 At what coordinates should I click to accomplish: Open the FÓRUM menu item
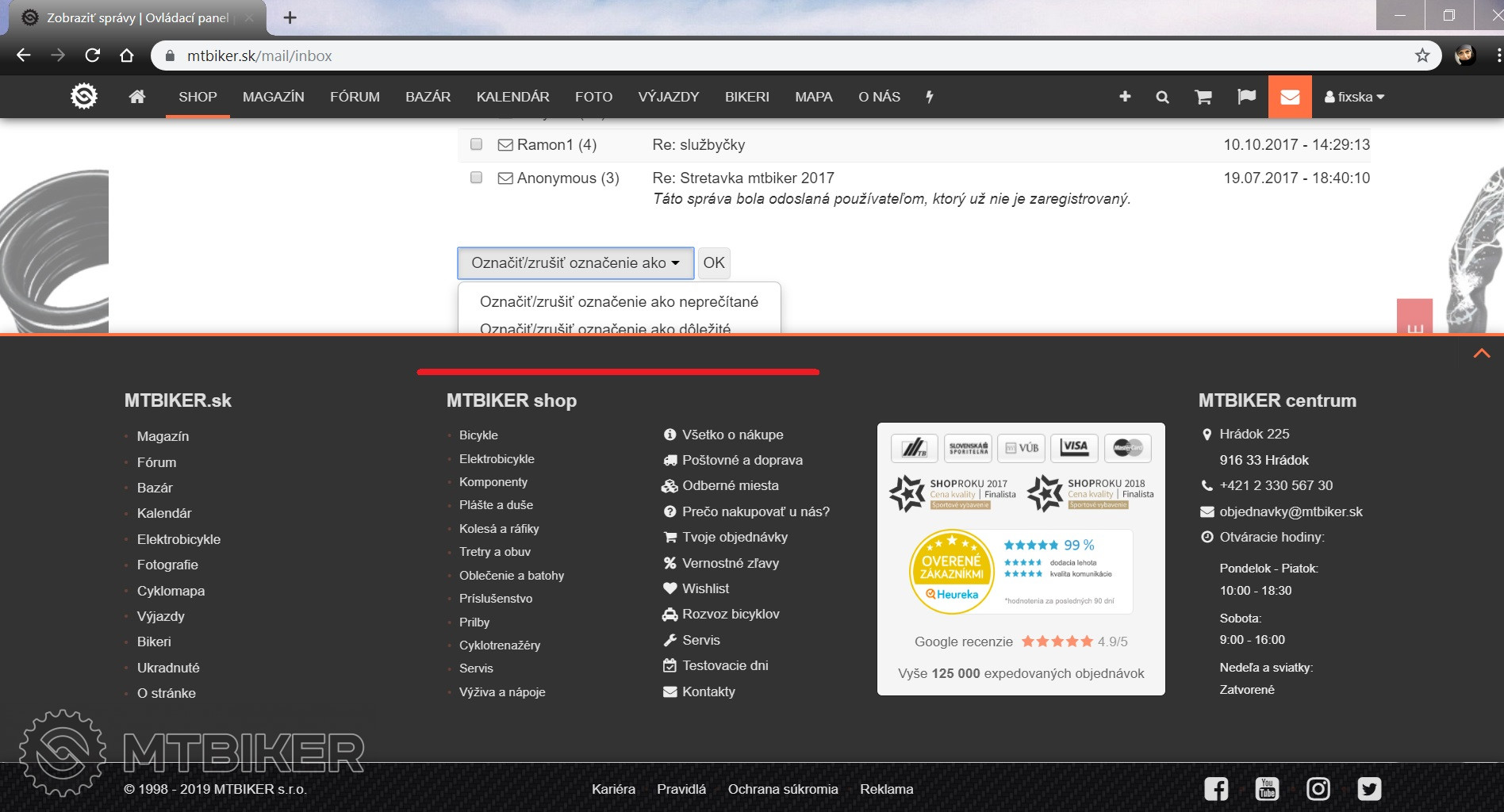[x=355, y=97]
